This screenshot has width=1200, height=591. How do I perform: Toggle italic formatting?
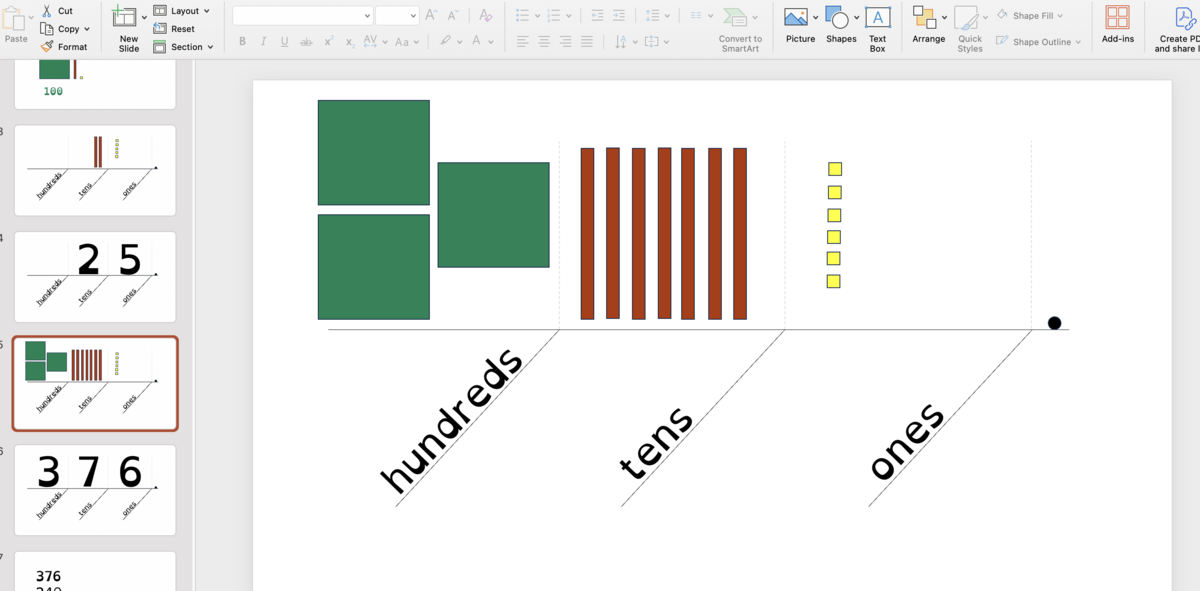pos(263,41)
